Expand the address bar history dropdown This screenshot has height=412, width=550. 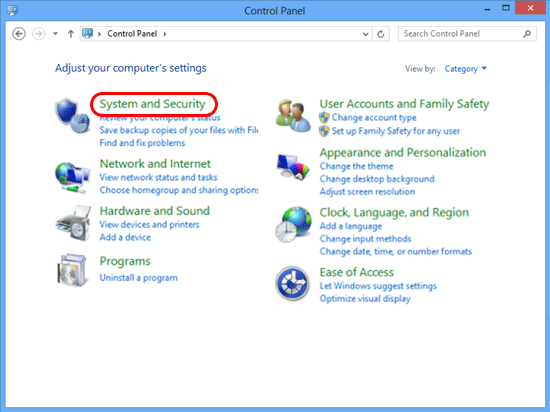[x=365, y=34]
